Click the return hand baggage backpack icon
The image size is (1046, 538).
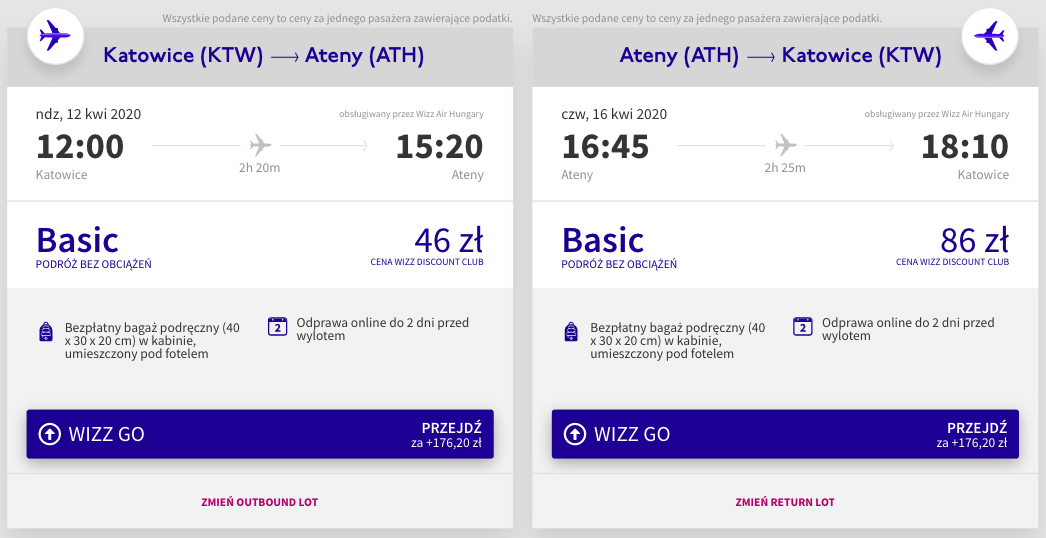pos(571,332)
